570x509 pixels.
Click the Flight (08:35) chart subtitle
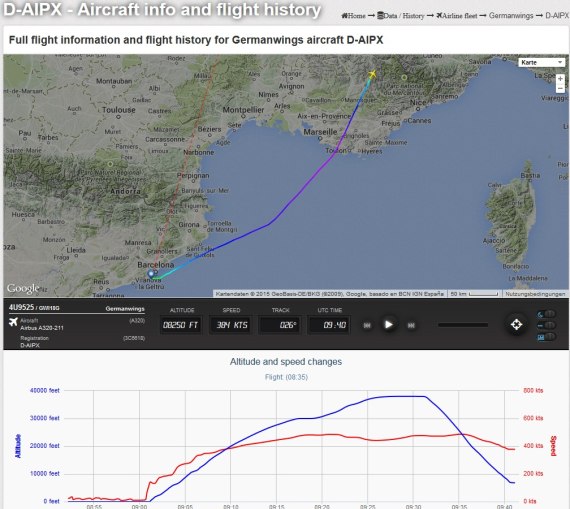tap(286, 377)
